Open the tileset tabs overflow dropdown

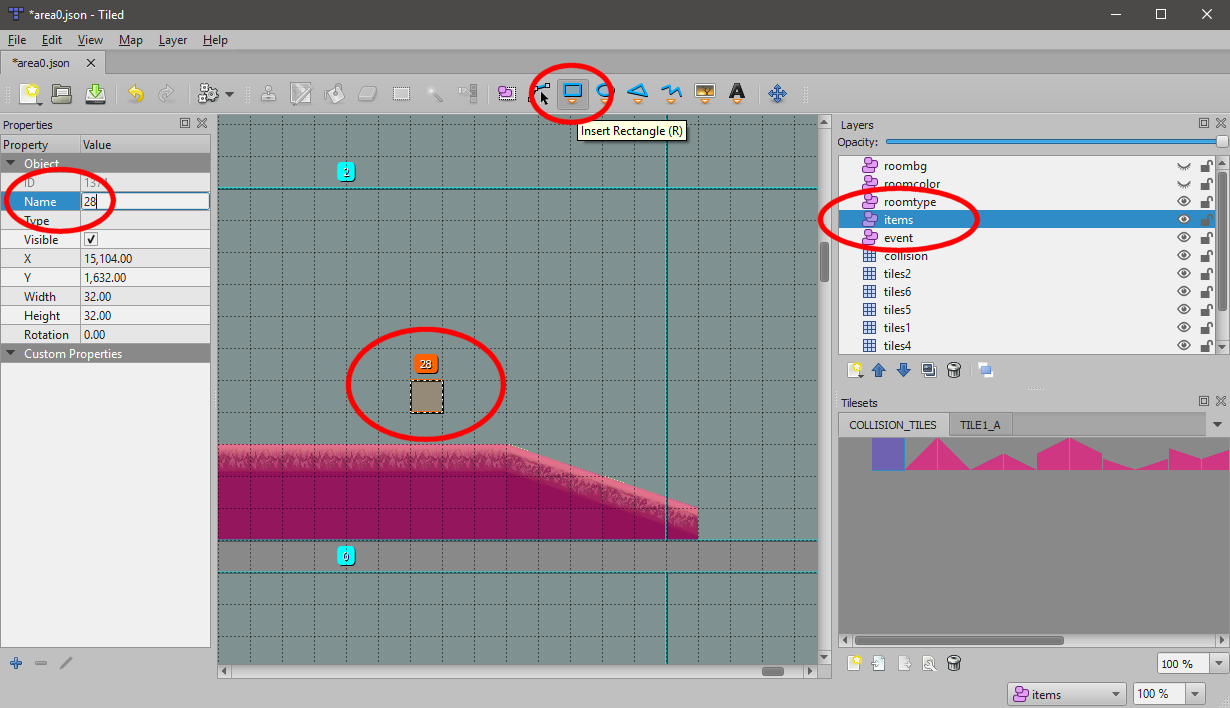tap(1217, 425)
